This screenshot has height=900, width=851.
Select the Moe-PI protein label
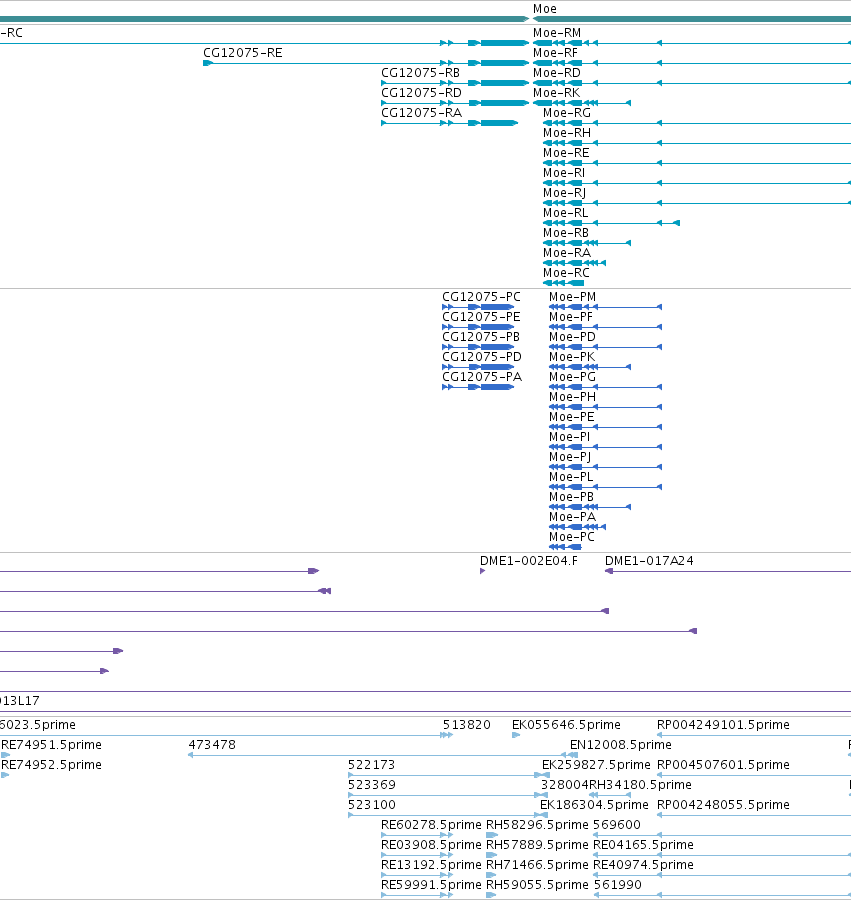click(569, 437)
